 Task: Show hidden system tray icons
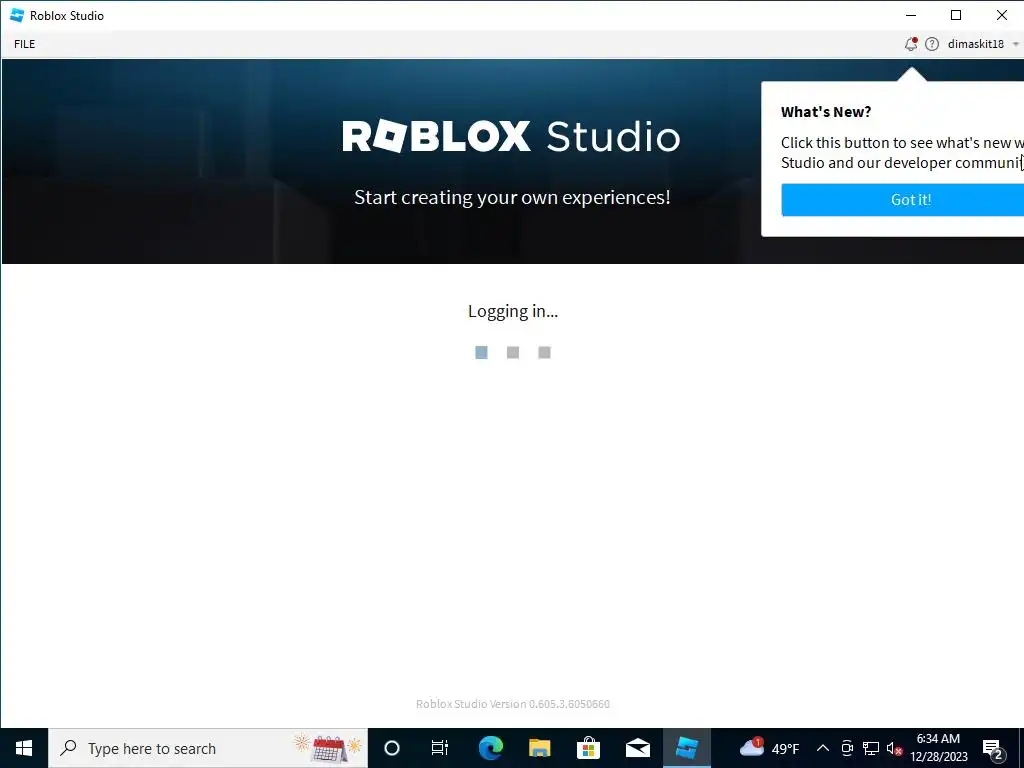click(823, 748)
